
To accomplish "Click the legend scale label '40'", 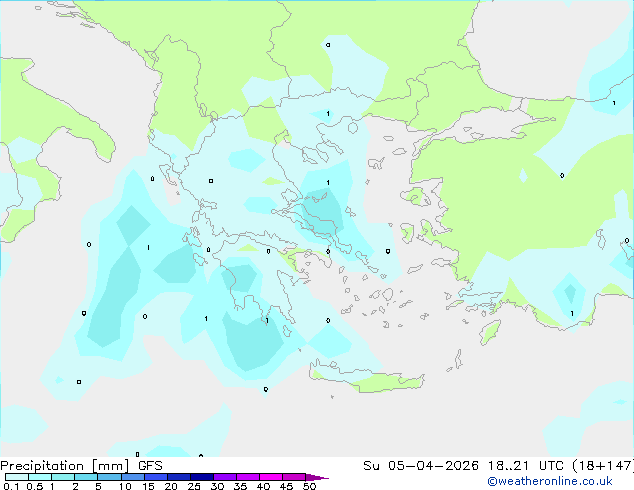I will (263, 486).
